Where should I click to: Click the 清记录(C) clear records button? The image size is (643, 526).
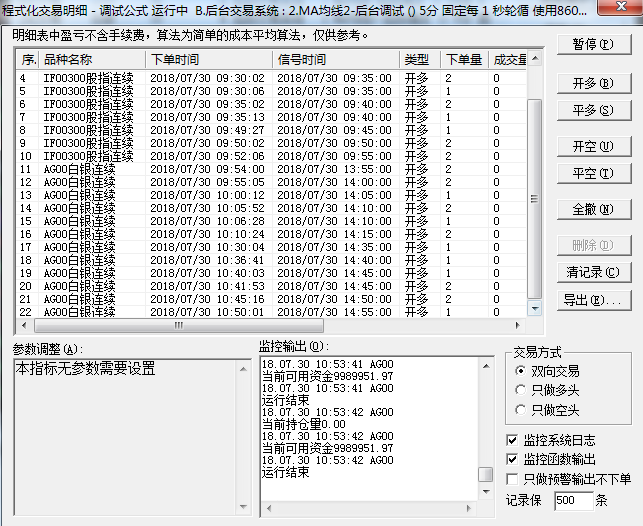click(593, 272)
